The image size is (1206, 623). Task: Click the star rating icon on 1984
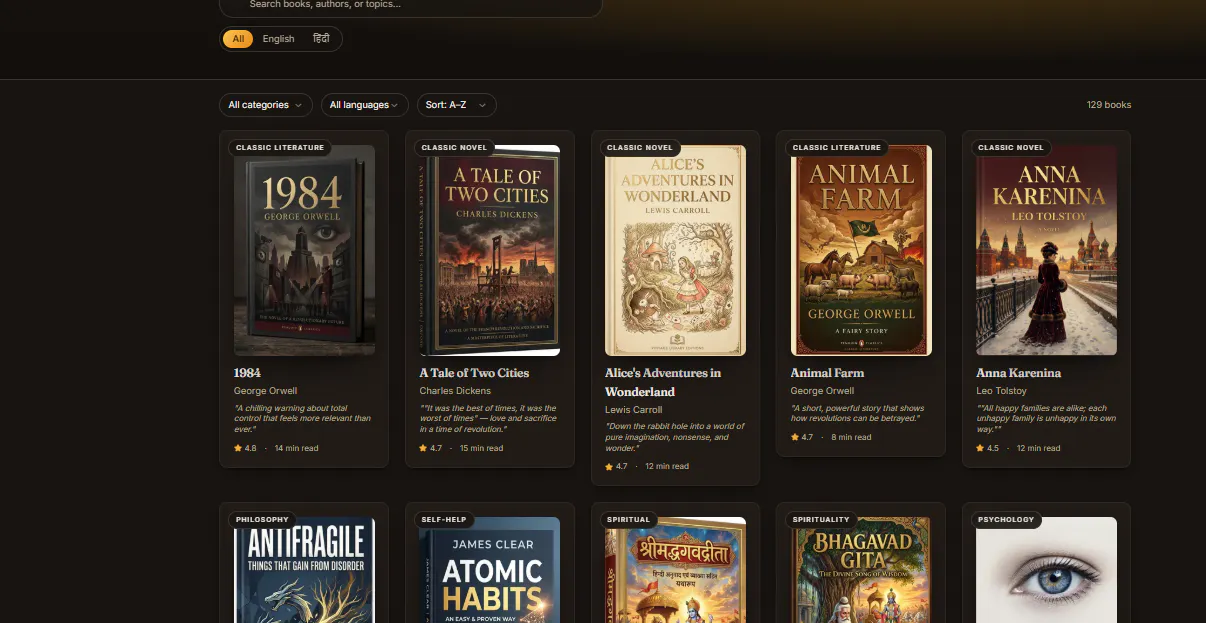(238, 448)
